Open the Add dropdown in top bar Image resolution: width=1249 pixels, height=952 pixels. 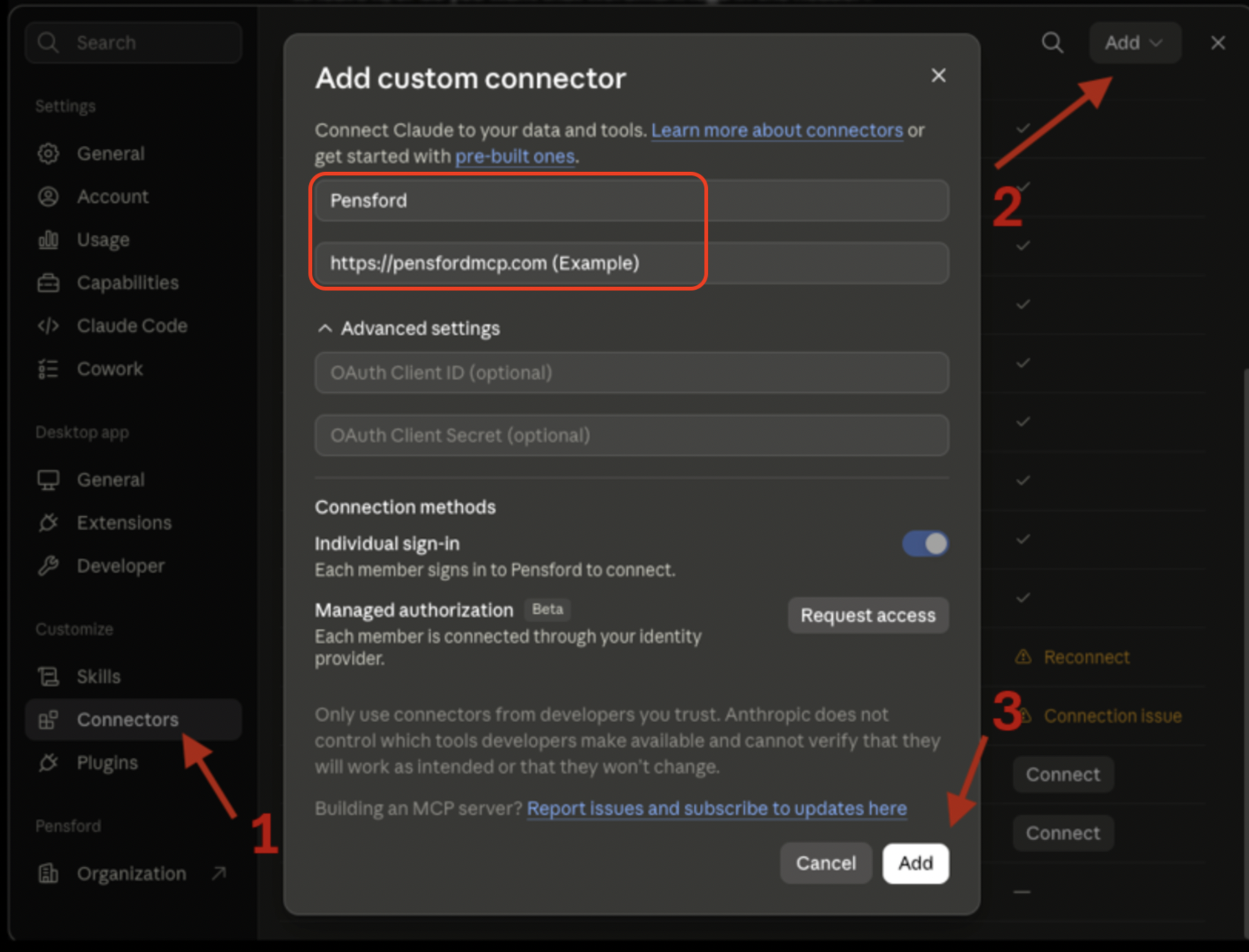[x=1135, y=43]
